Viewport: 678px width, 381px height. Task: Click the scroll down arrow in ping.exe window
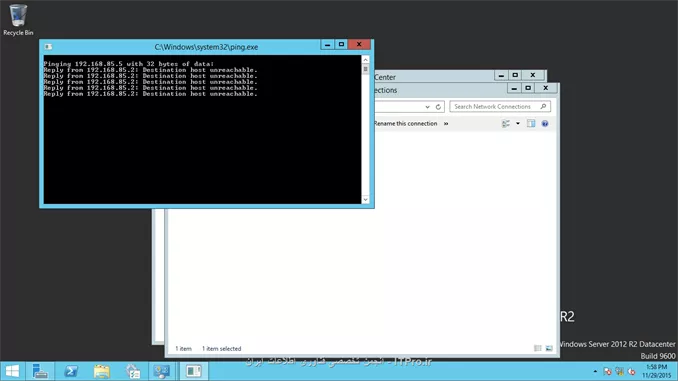(x=365, y=199)
